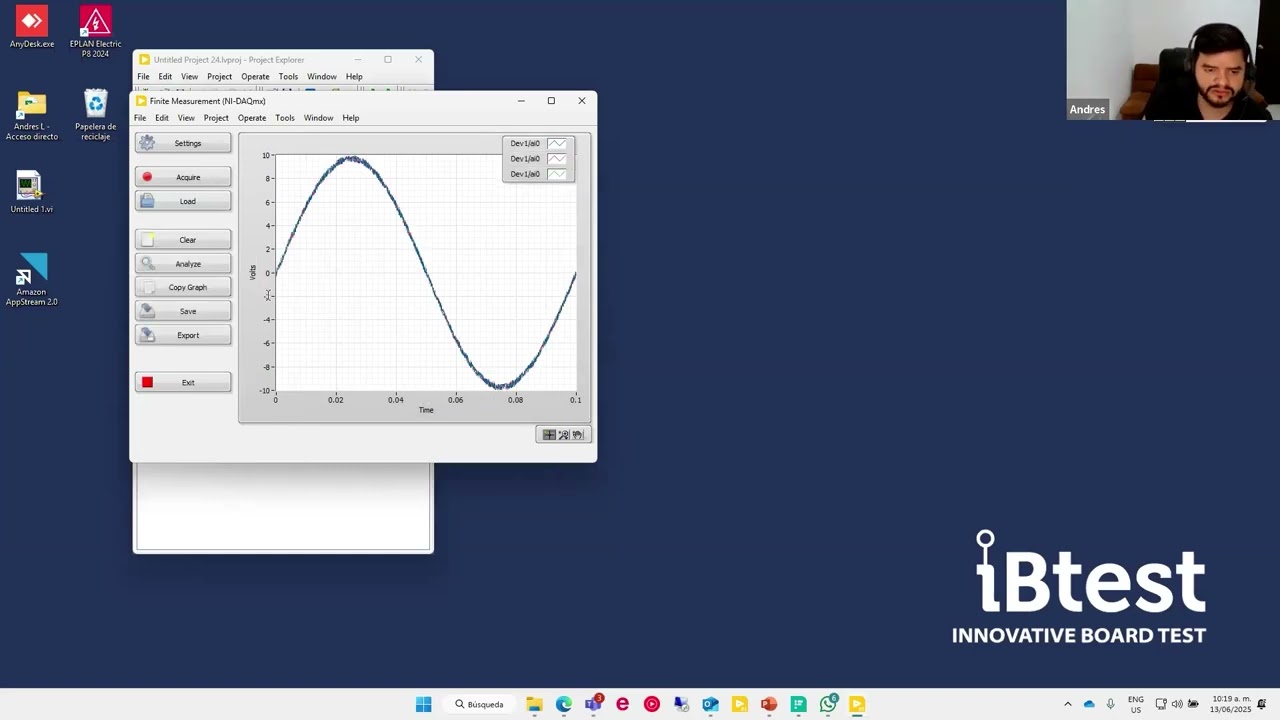Select the Amazon AppStream 2.0 desktop icon

click(32, 280)
